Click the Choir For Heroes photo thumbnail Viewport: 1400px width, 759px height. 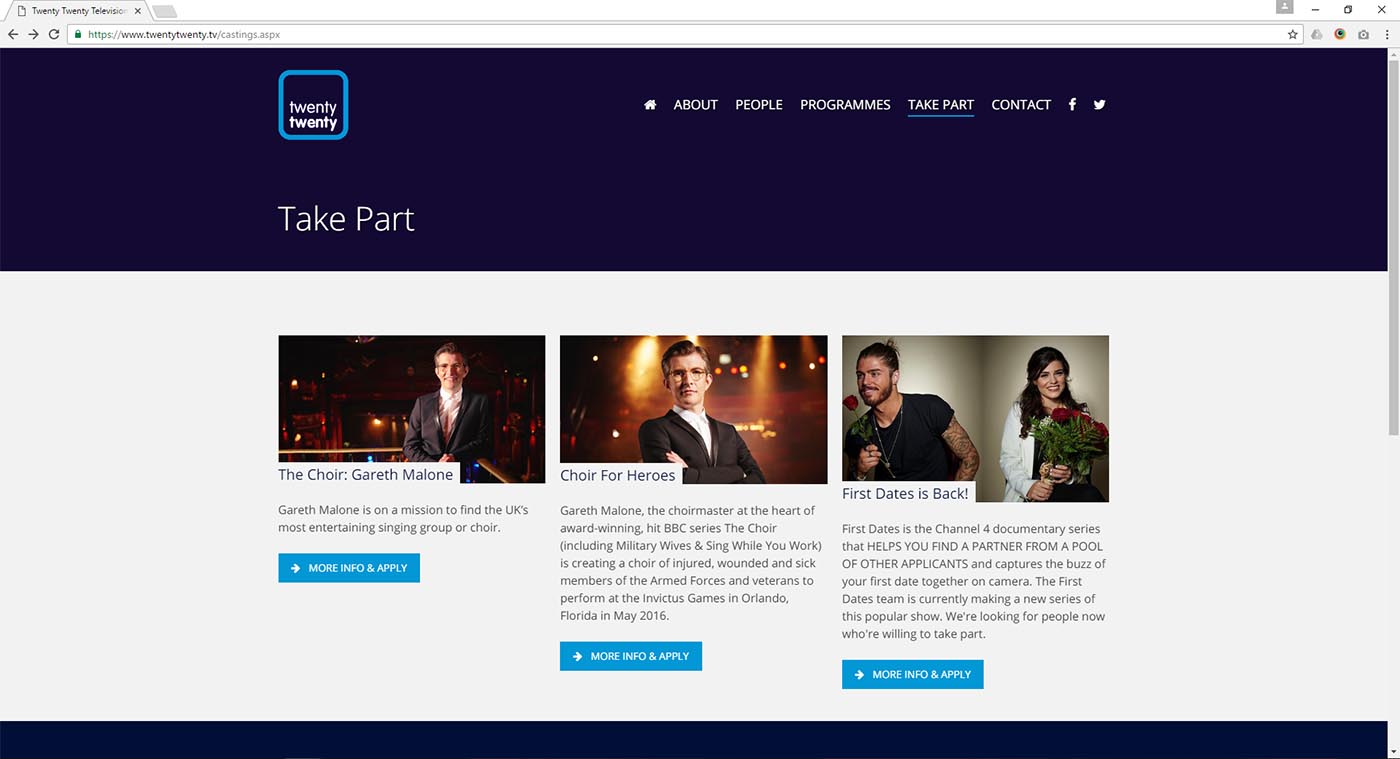click(694, 409)
